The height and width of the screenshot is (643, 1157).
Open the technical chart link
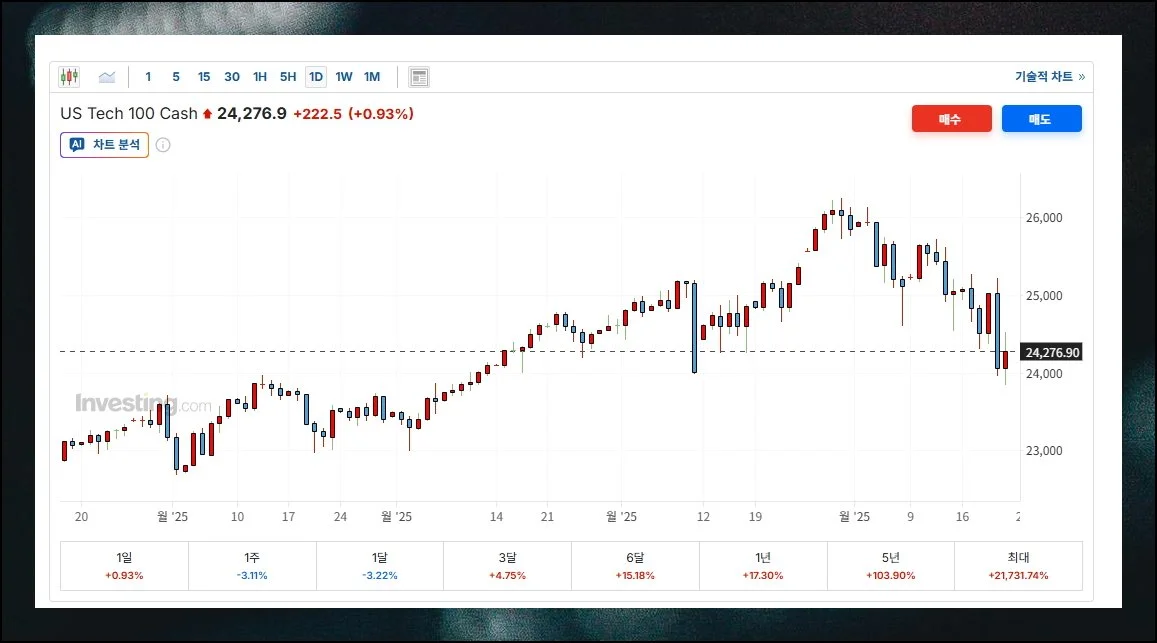[1049, 77]
